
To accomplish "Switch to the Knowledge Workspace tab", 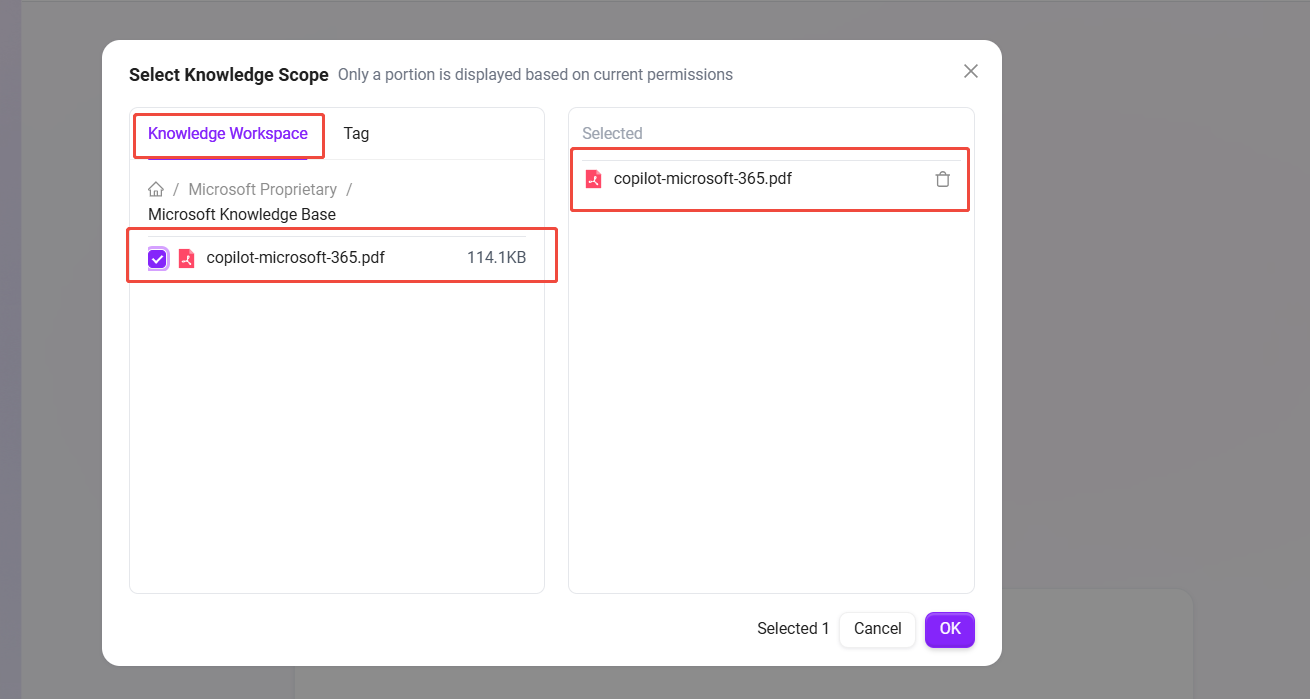I will (x=228, y=134).
